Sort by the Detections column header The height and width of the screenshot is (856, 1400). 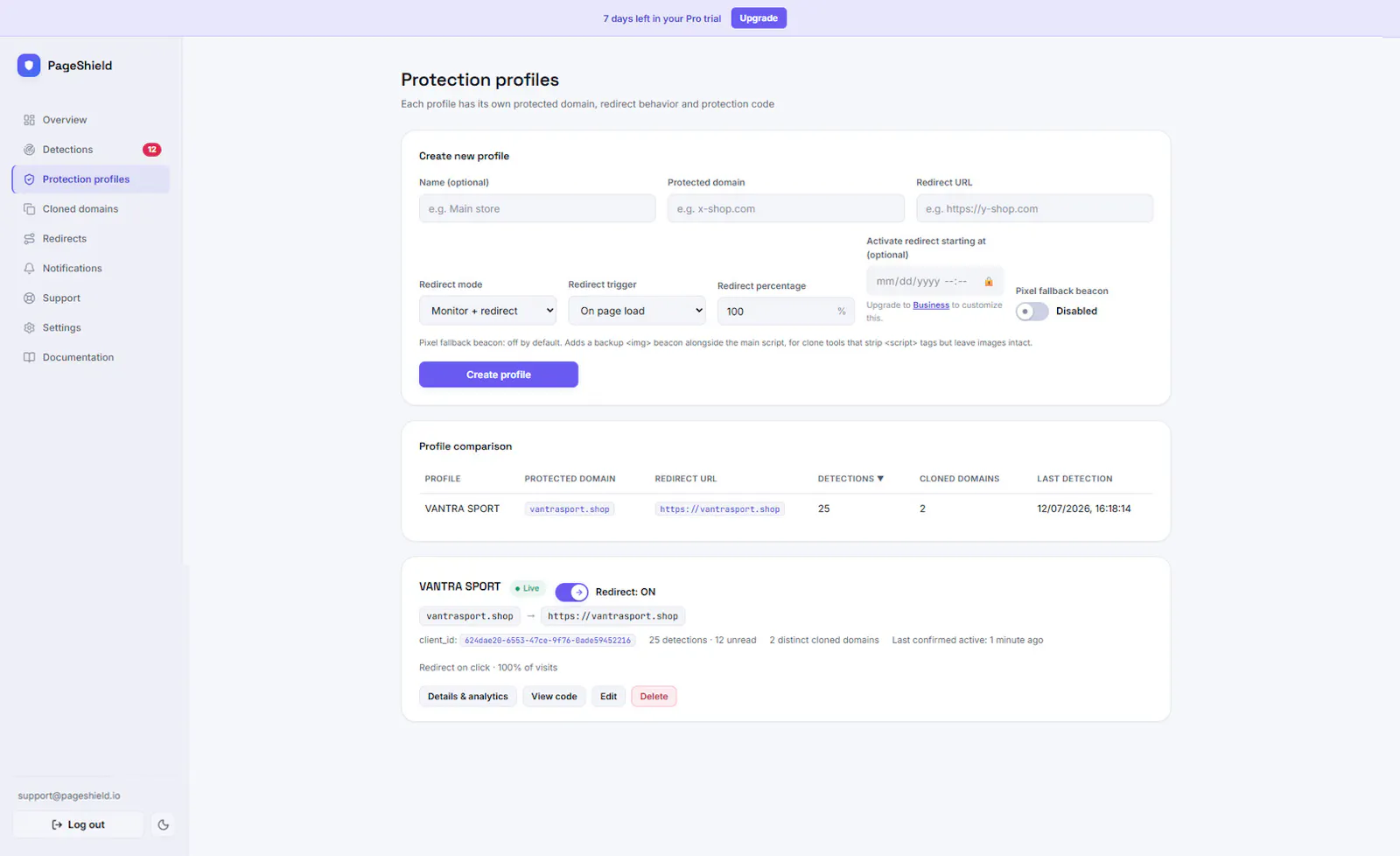click(850, 479)
